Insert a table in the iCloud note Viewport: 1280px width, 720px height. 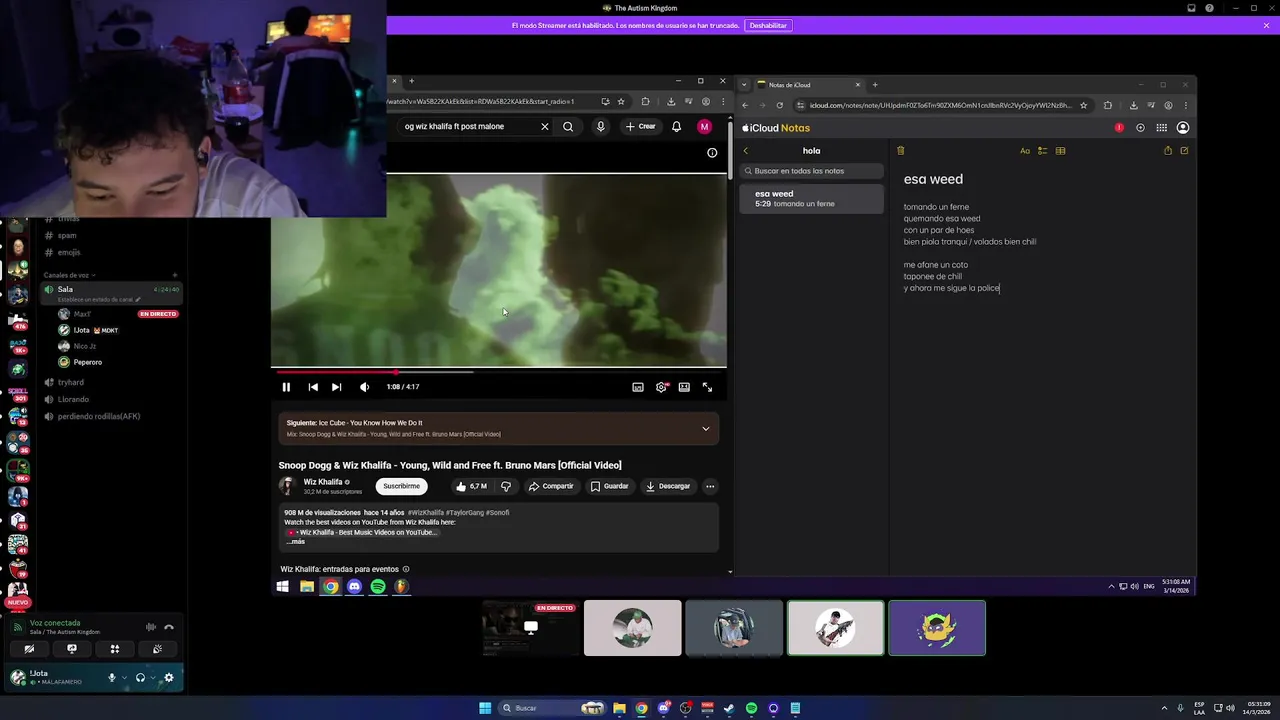pyautogui.click(x=1060, y=151)
